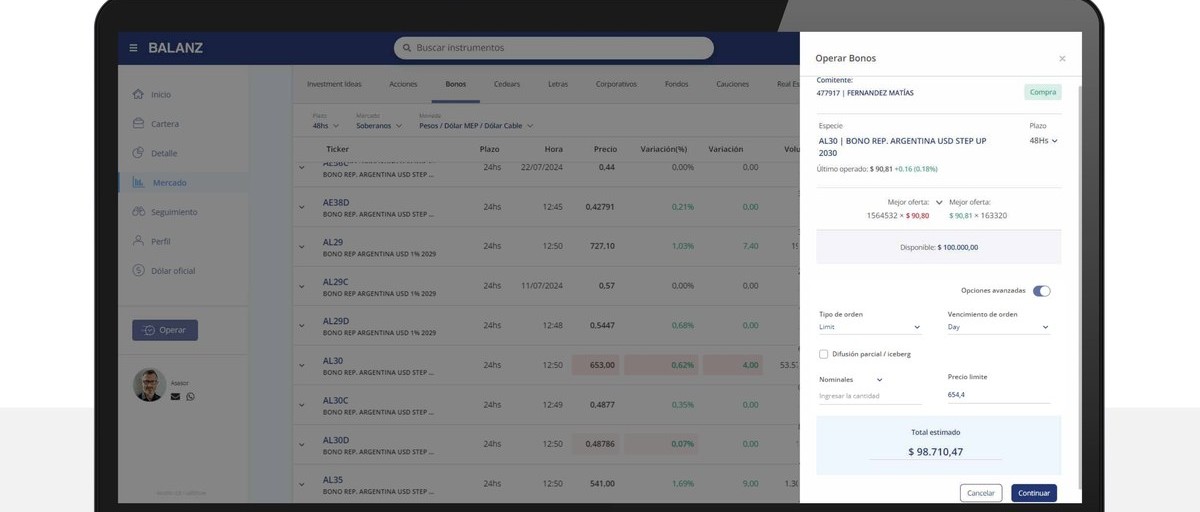The height and width of the screenshot is (512, 1200).
Task: Toggle the Opciones avanzadas switch
Action: point(1042,291)
